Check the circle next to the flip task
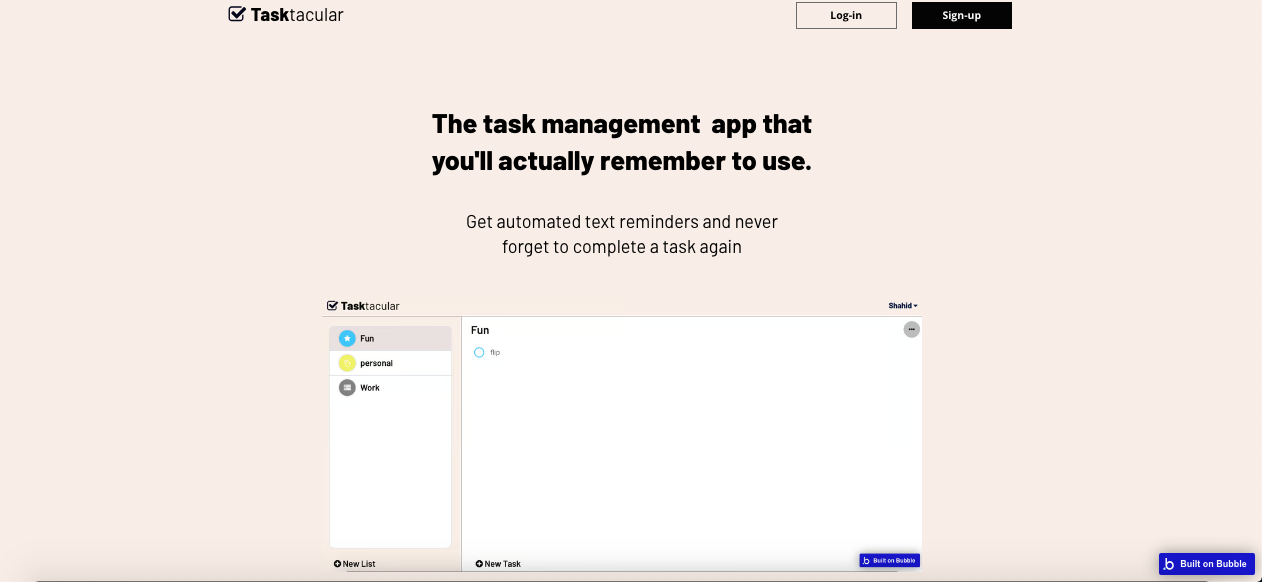This screenshot has width=1262, height=582. [479, 352]
